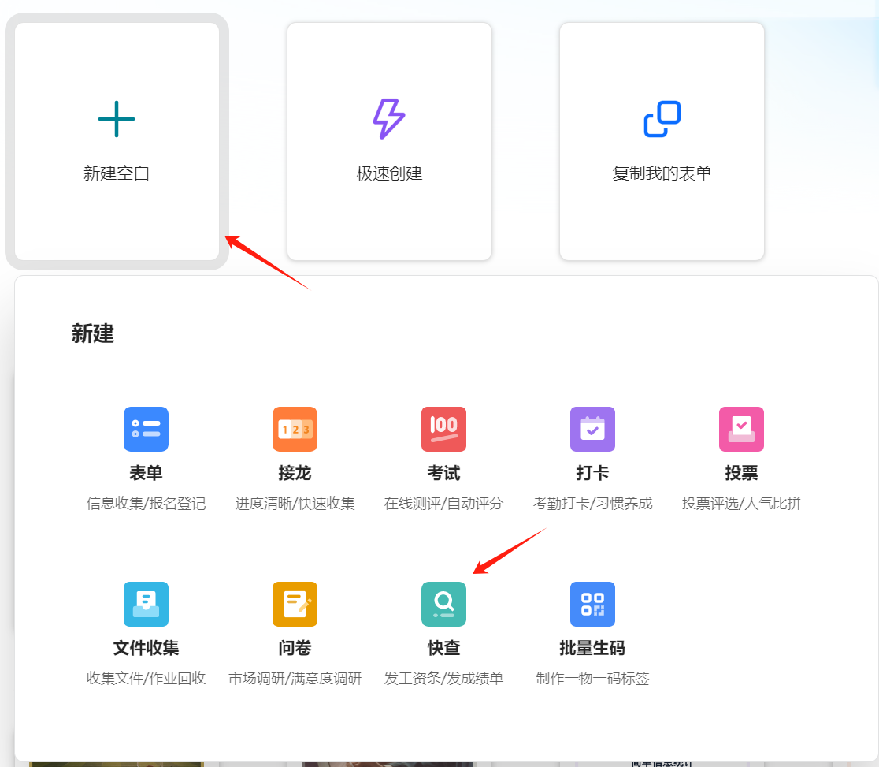Select the 快查 magnifier icon
This screenshot has height=767, width=880.
(443, 604)
